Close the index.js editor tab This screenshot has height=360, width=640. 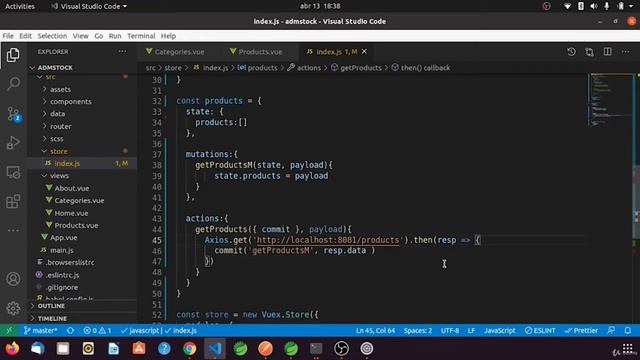pos(364,51)
